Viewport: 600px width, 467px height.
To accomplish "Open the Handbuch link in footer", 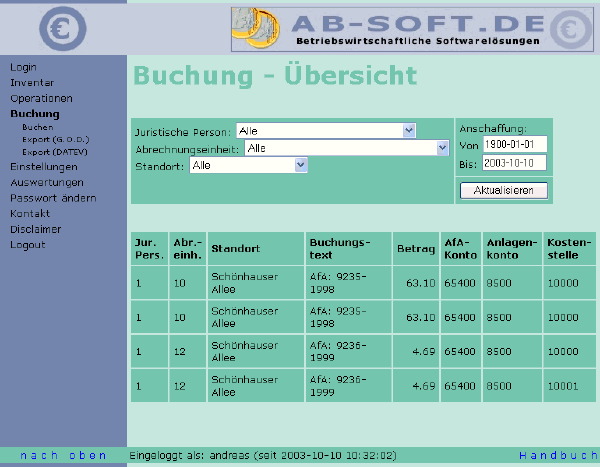I will 559,456.
